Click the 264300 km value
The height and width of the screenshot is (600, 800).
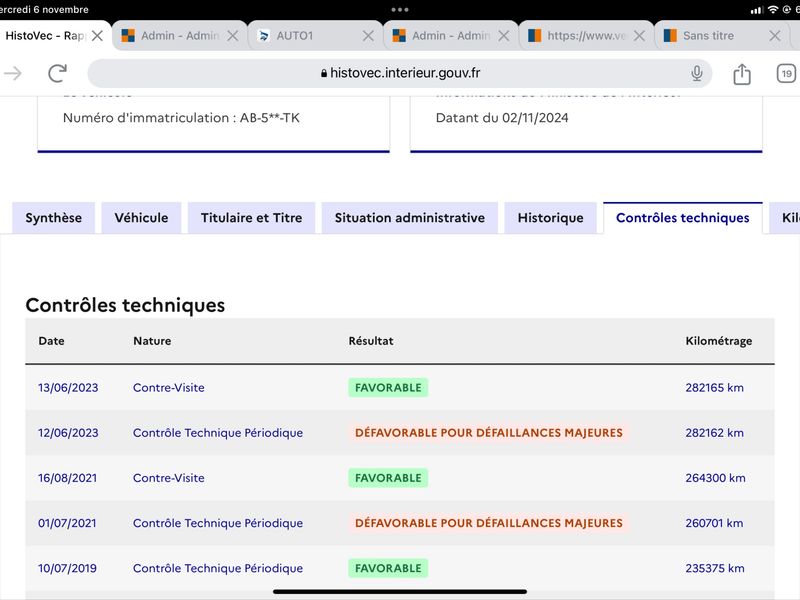tap(715, 478)
